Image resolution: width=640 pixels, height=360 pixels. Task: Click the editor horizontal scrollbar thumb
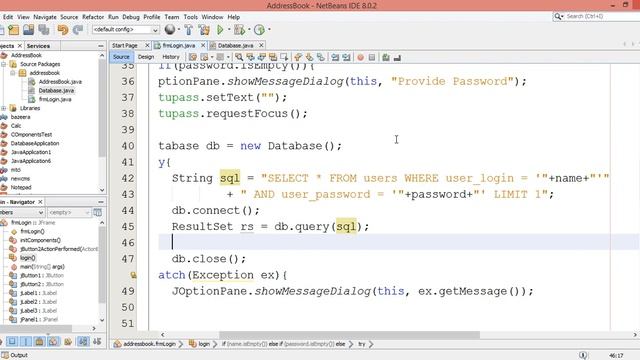pos(349,335)
